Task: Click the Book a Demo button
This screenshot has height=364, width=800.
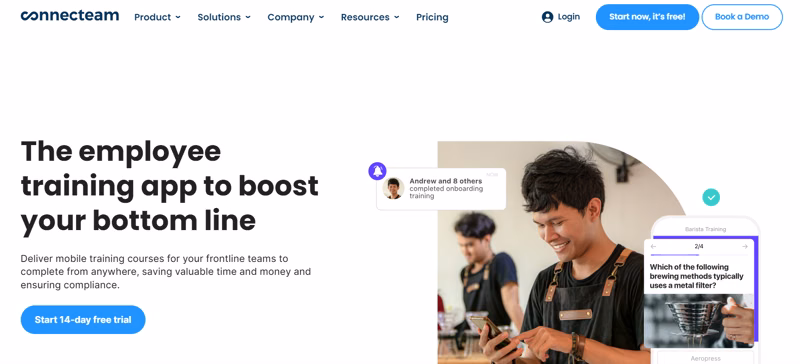Action: click(x=742, y=17)
